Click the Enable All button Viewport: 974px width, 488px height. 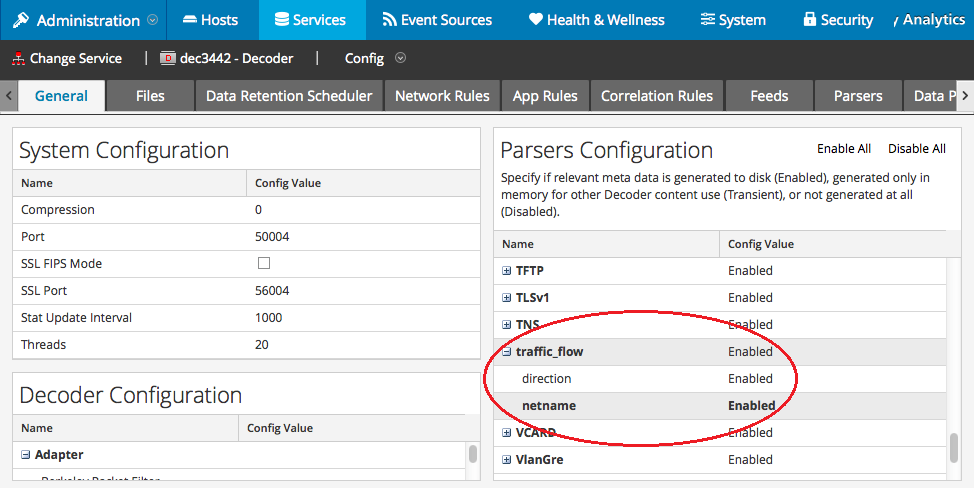pyautogui.click(x=843, y=149)
